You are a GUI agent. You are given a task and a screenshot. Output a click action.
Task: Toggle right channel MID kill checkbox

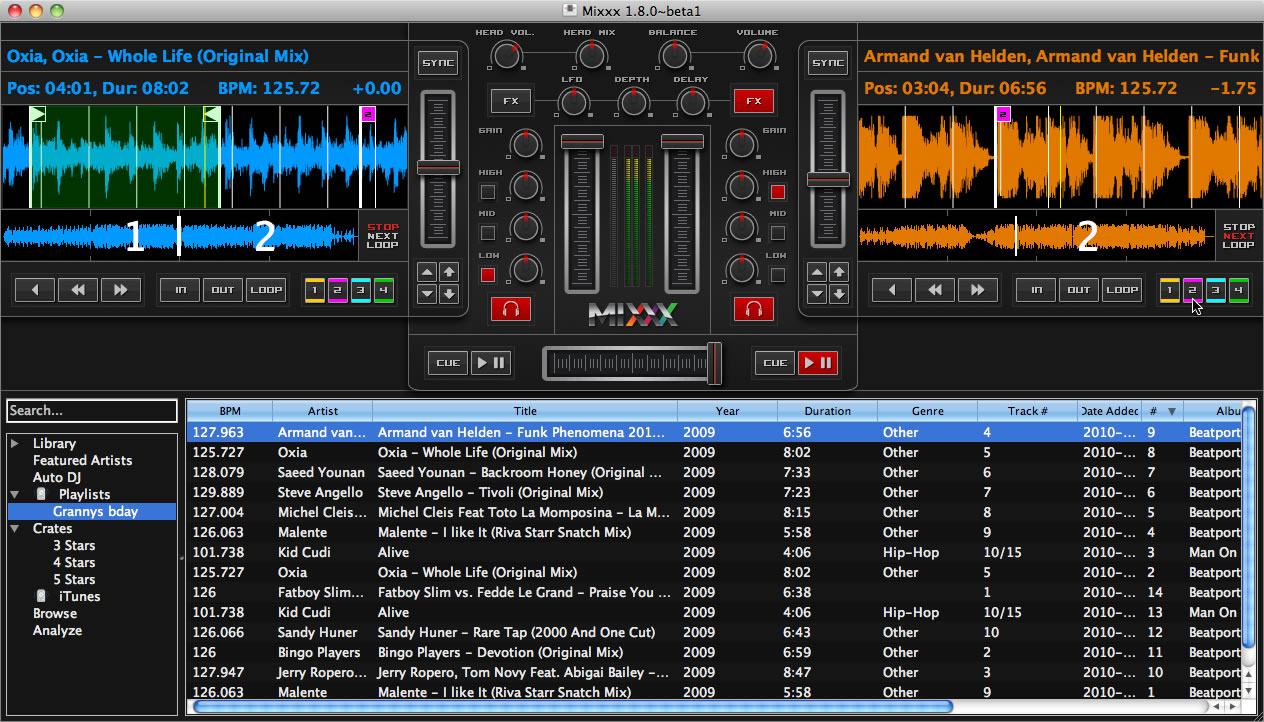pyautogui.click(x=777, y=233)
